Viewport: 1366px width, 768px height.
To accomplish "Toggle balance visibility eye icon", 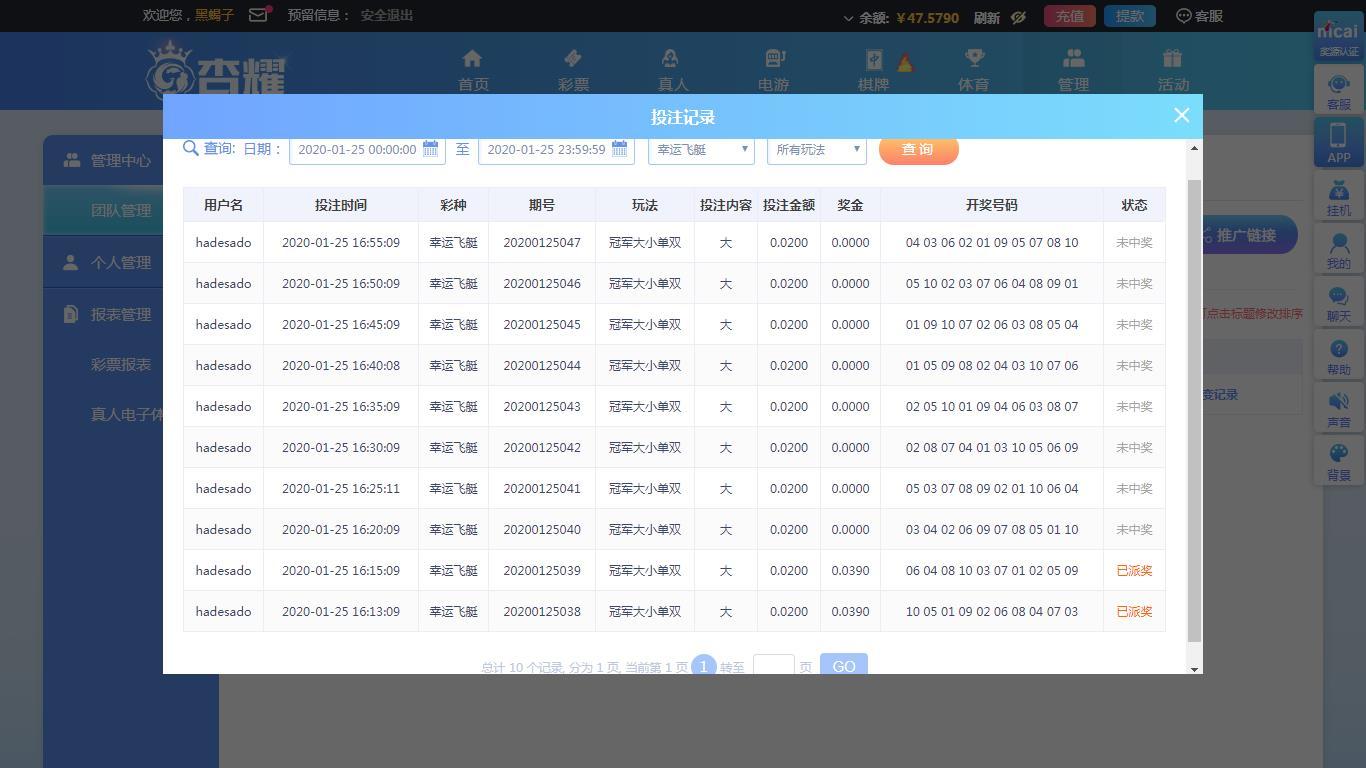I will click(1018, 17).
